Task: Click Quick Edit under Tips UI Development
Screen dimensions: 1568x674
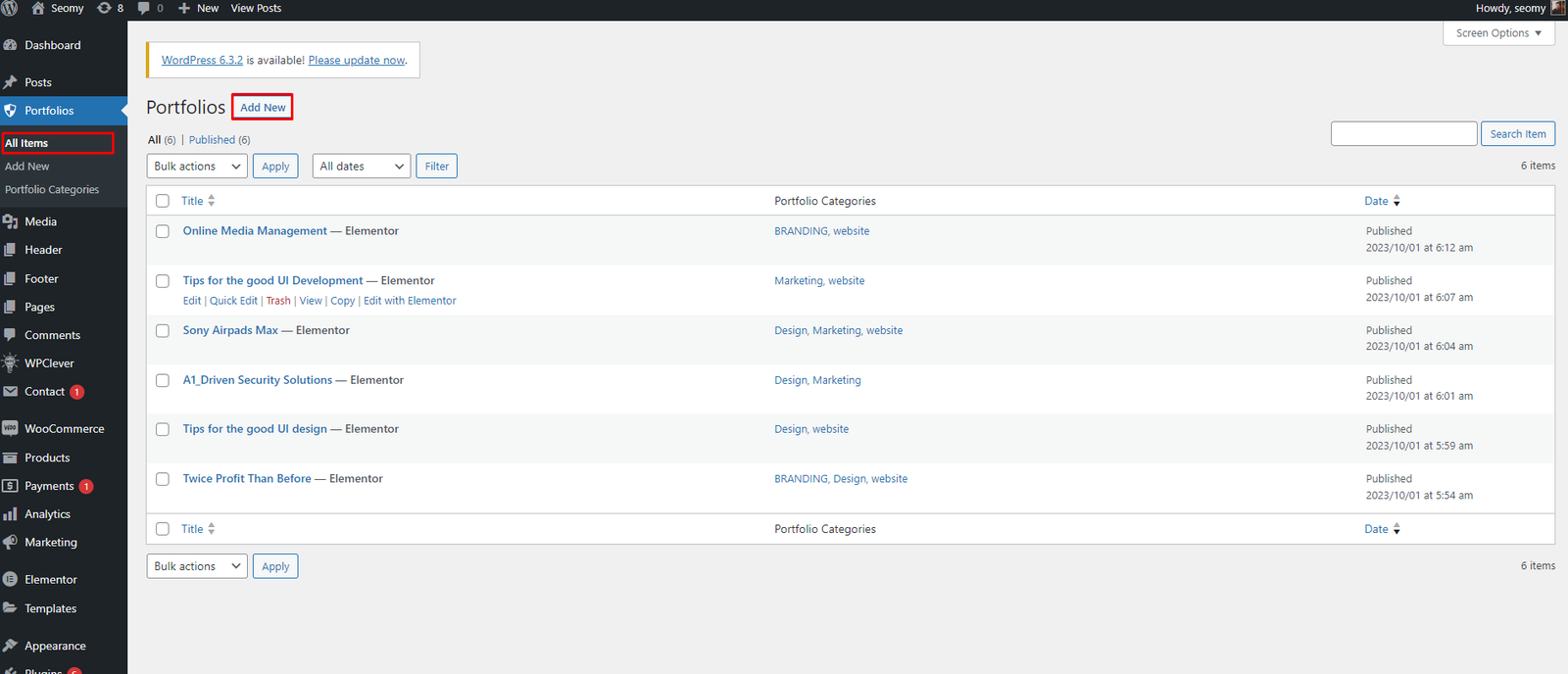Action: point(233,301)
